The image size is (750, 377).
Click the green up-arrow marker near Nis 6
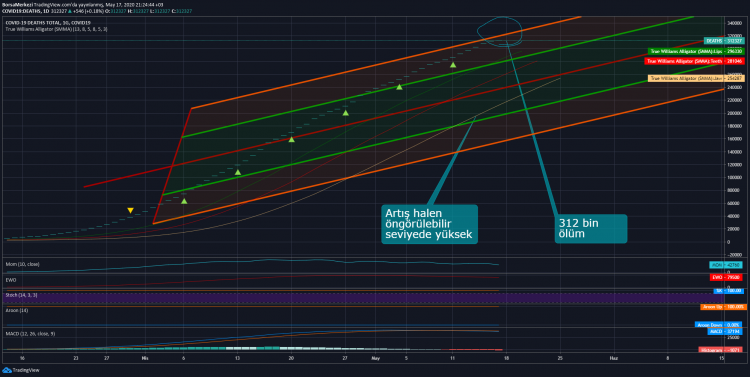(x=184, y=201)
